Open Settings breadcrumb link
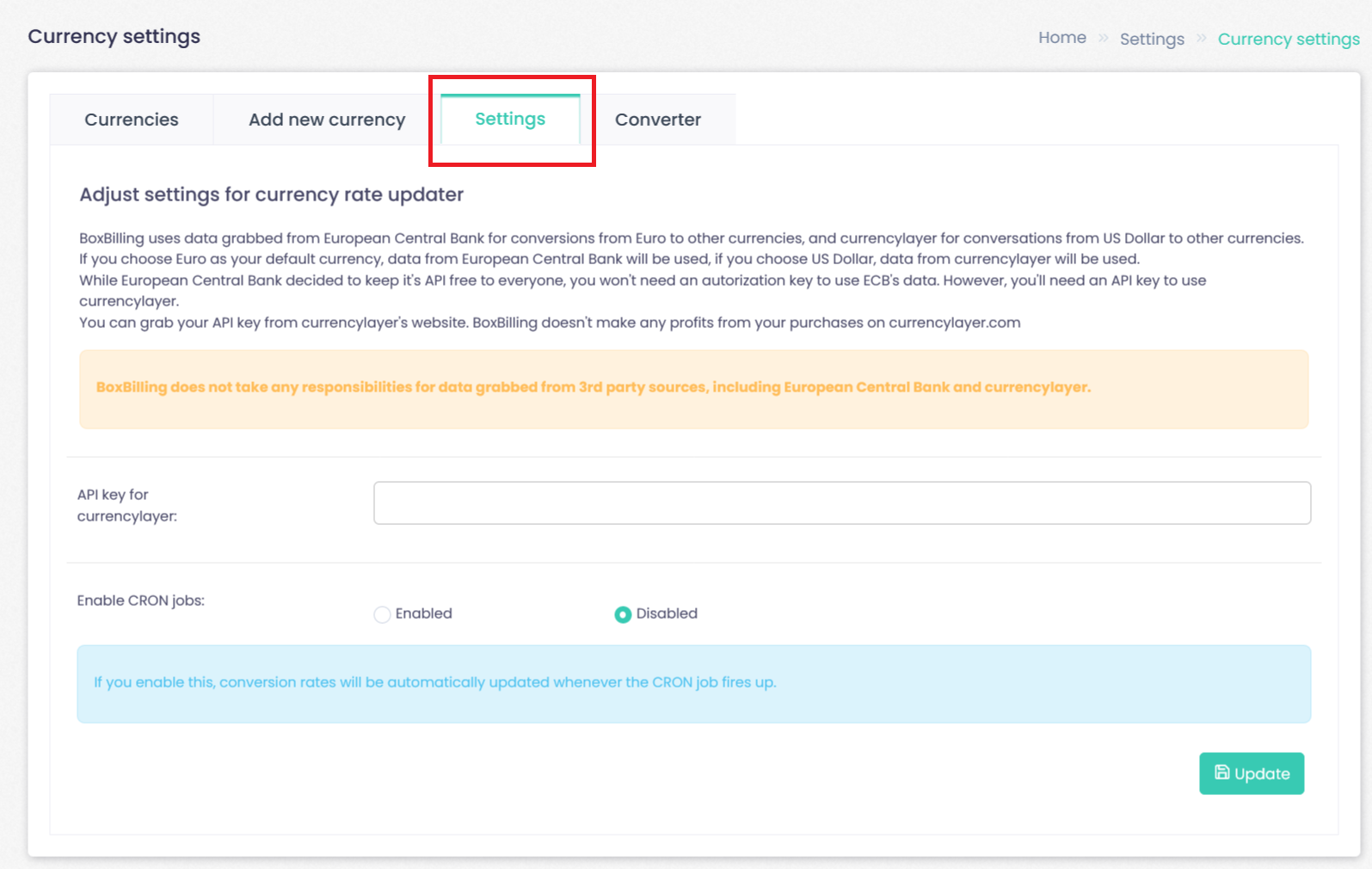This screenshot has width=1372, height=869. tap(1152, 39)
